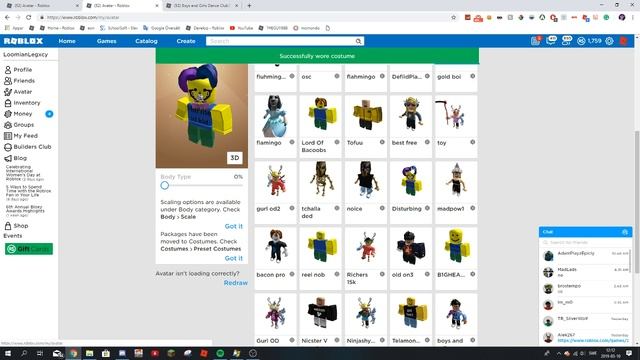Open the notifications icon in the header
Screen dimensions: 640x360
[536, 40]
